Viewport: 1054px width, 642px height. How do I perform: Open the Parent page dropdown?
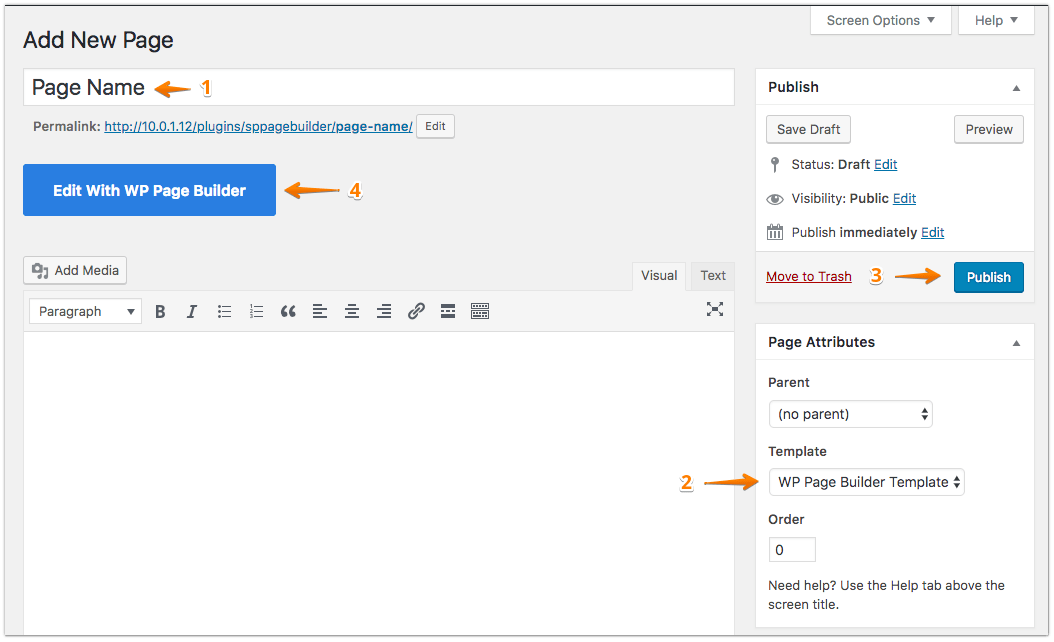[850, 414]
